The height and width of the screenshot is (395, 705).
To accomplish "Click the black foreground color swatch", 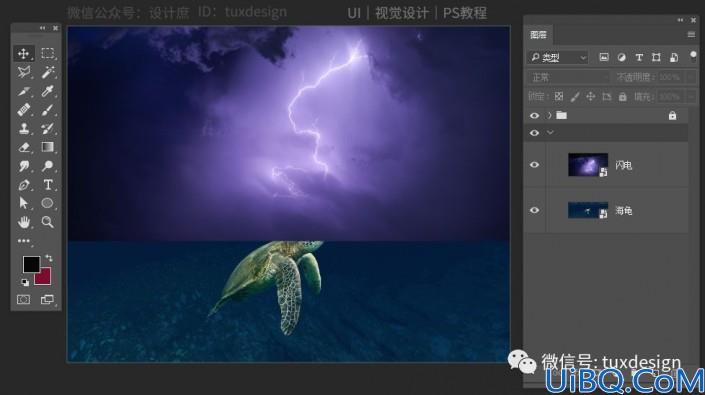I will (31, 264).
